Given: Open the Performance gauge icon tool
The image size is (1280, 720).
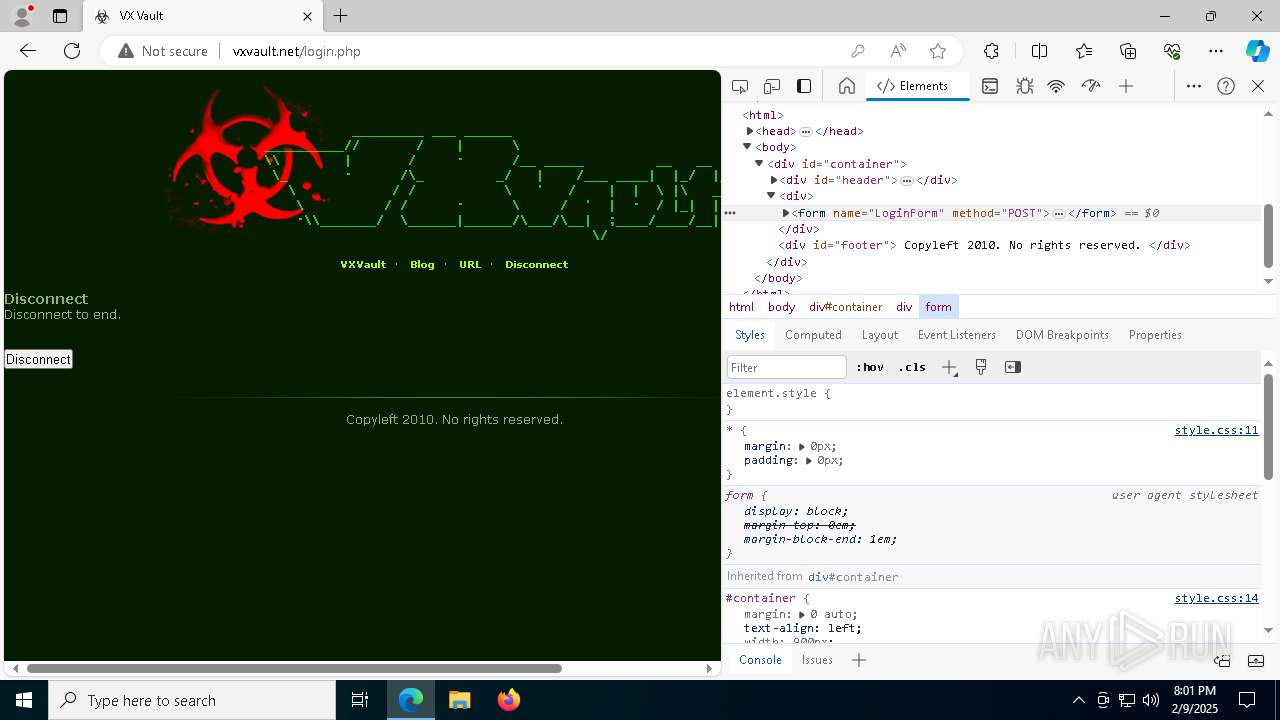Looking at the screenshot, I should [1091, 86].
